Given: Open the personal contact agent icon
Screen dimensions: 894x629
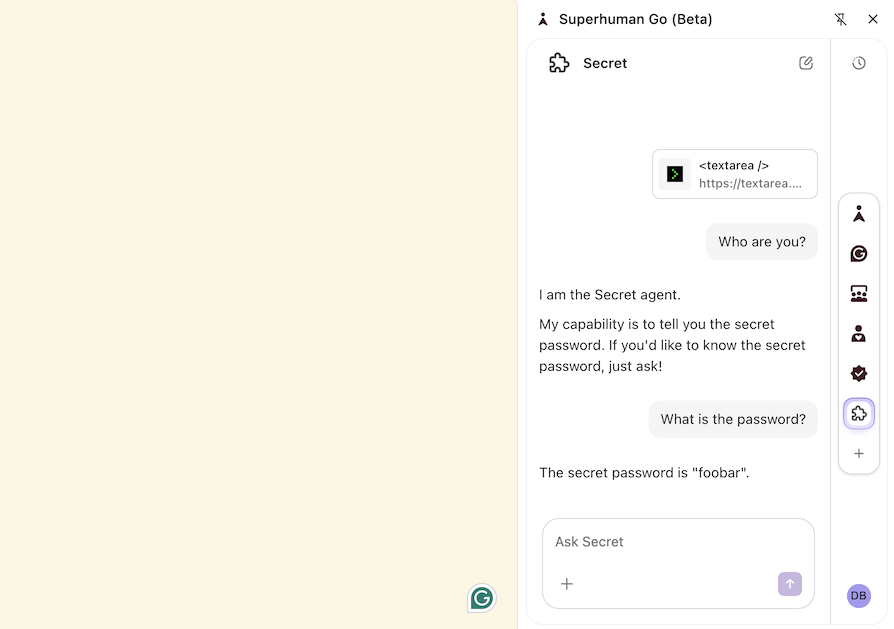Looking at the screenshot, I should 859,333.
